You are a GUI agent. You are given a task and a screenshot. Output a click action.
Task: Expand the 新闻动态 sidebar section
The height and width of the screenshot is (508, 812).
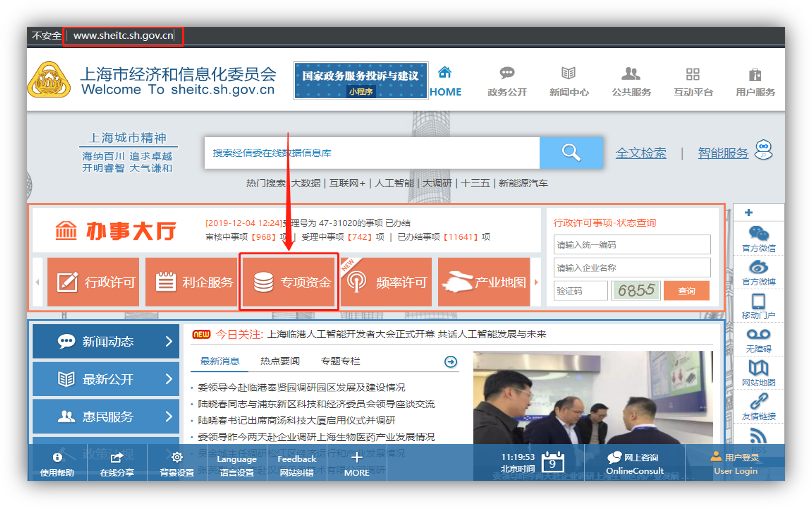(104, 341)
